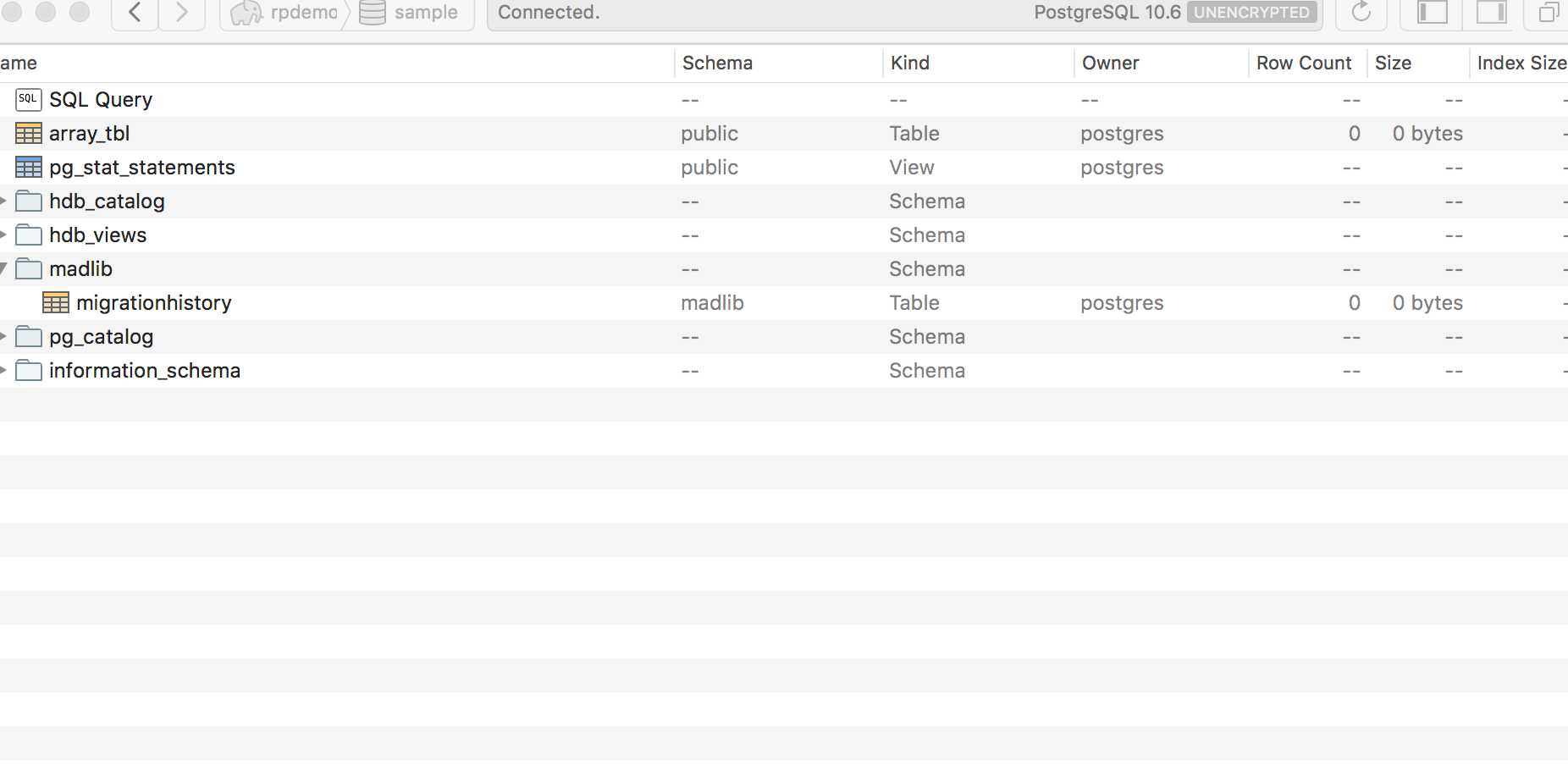Click the back navigation arrow
This screenshot has width=1568, height=784.
[x=135, y=13]
